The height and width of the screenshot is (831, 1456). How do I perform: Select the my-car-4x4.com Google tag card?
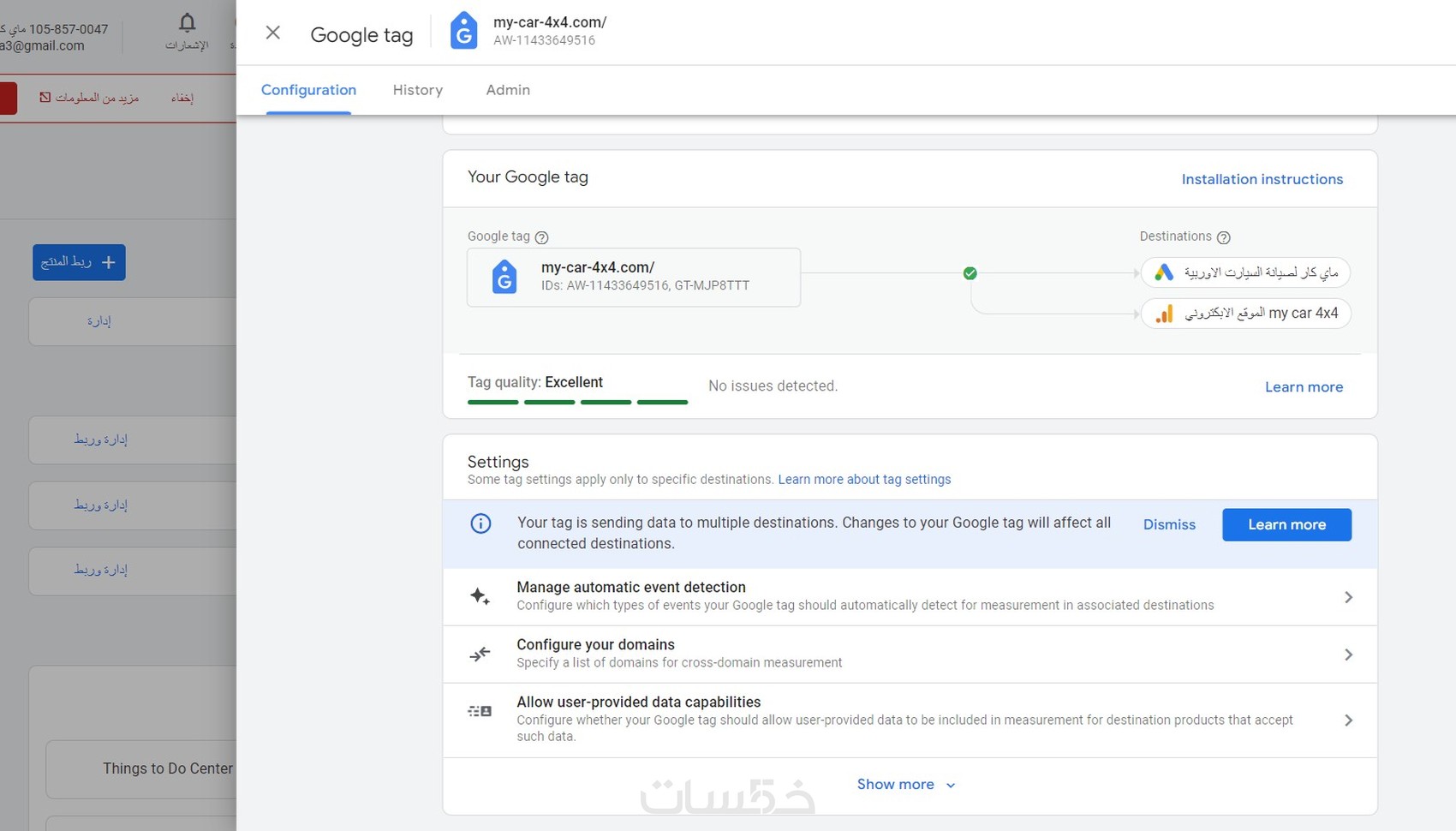(x=634, y=278)
